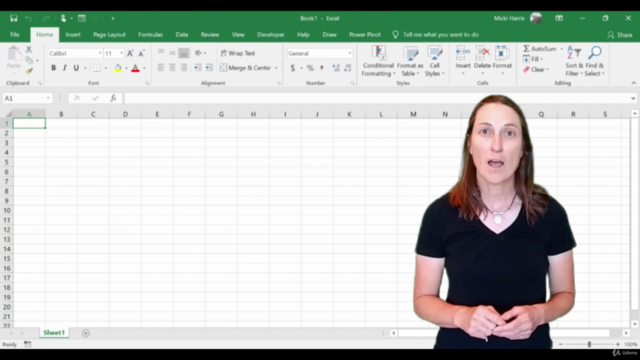The image size is (640, 360).
Task: Apply Accounting dollar number format
Action: pyautogui.click(x=293, y=68)
